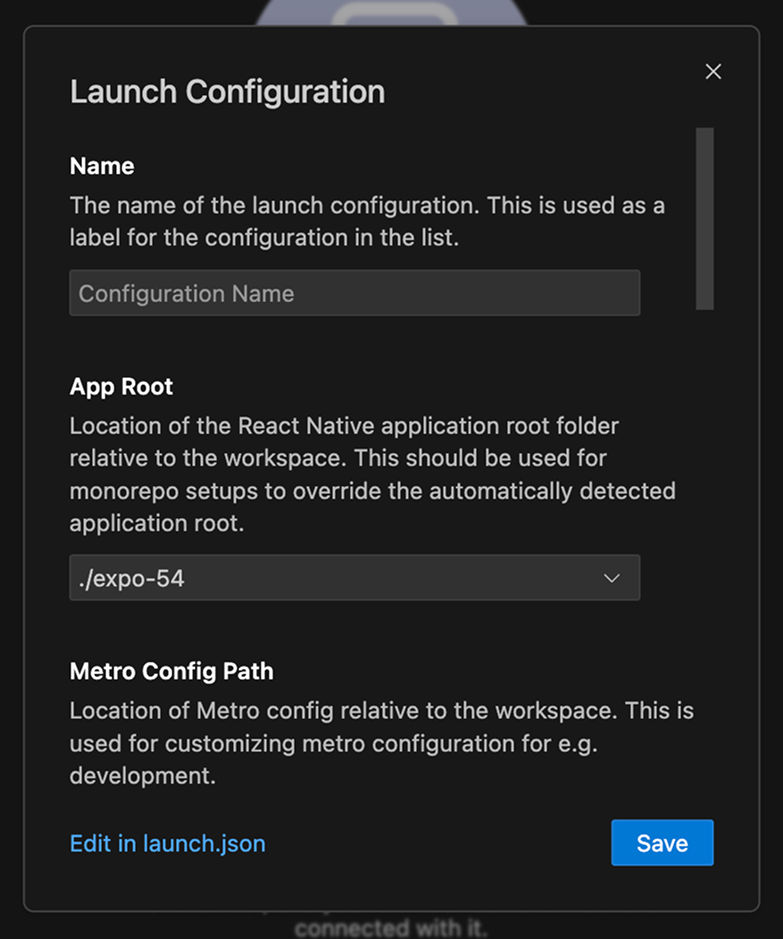This screenshot has height=939, width=783.
Task: Click the Name section heading
Action: 102,166
